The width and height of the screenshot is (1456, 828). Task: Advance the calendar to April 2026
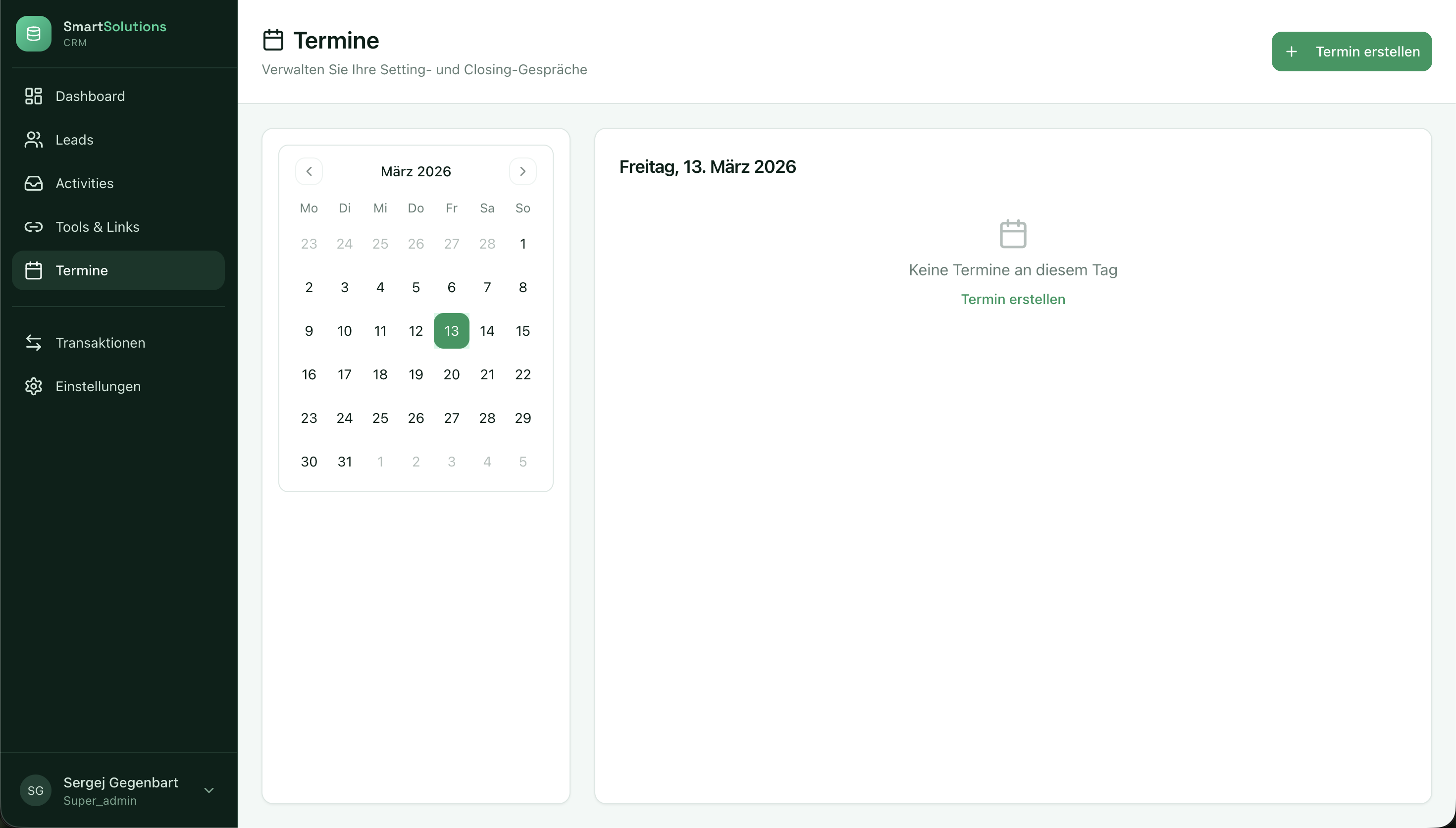click(522, 171)
